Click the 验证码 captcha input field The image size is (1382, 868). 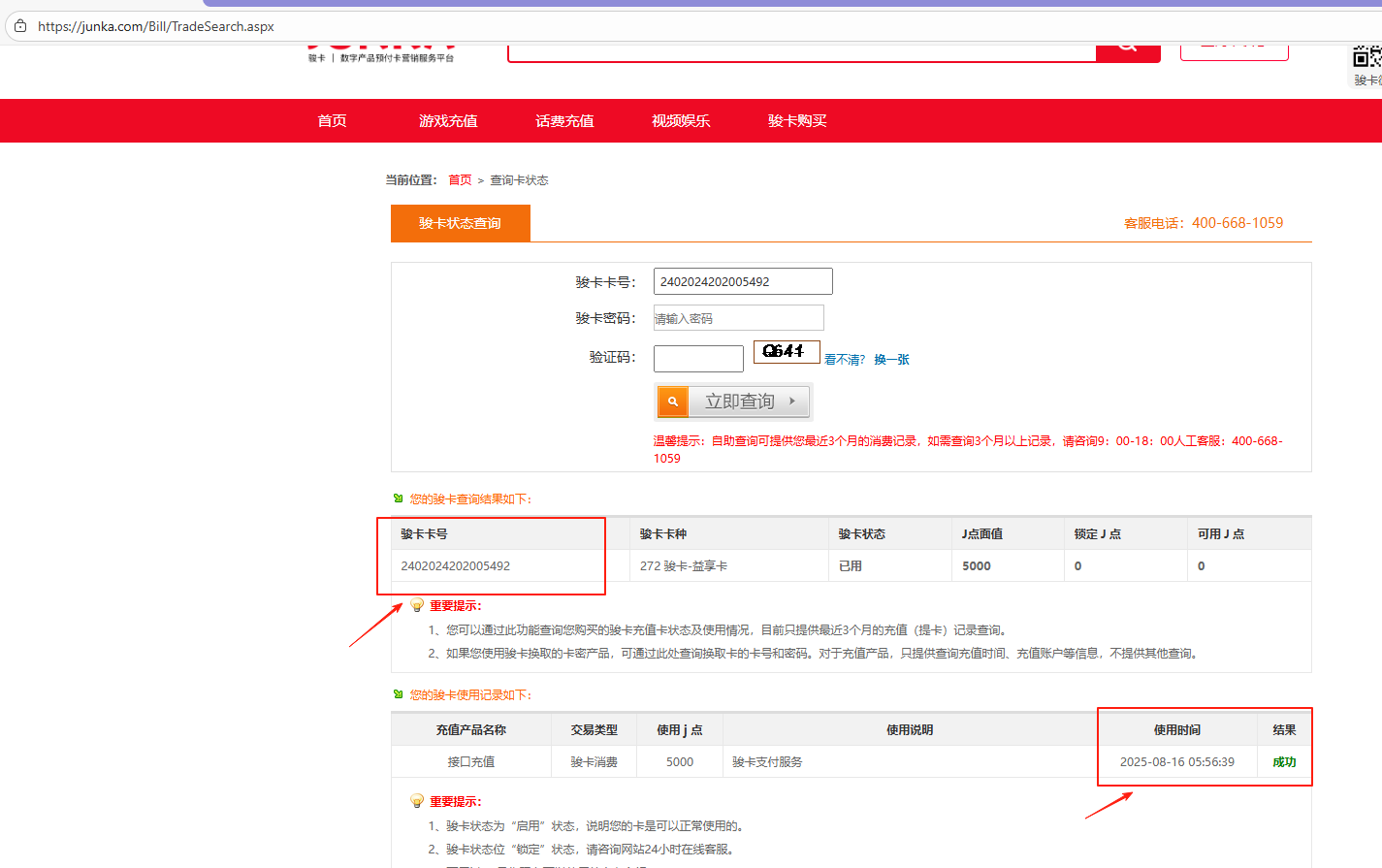698,359
